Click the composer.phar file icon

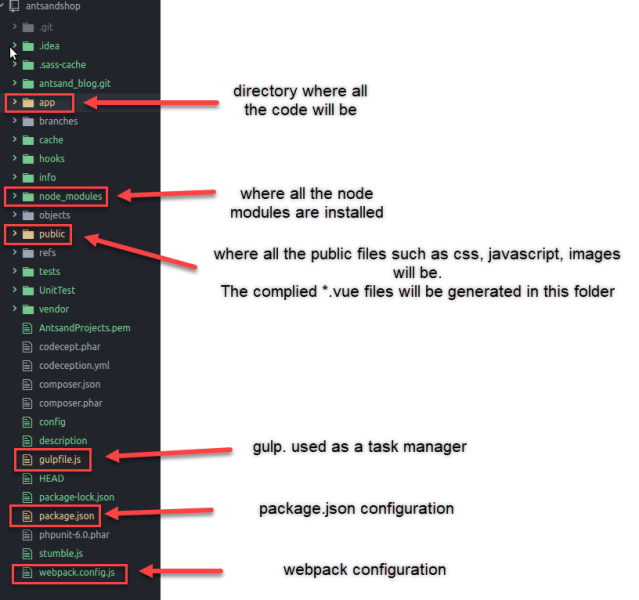[27, 404]
